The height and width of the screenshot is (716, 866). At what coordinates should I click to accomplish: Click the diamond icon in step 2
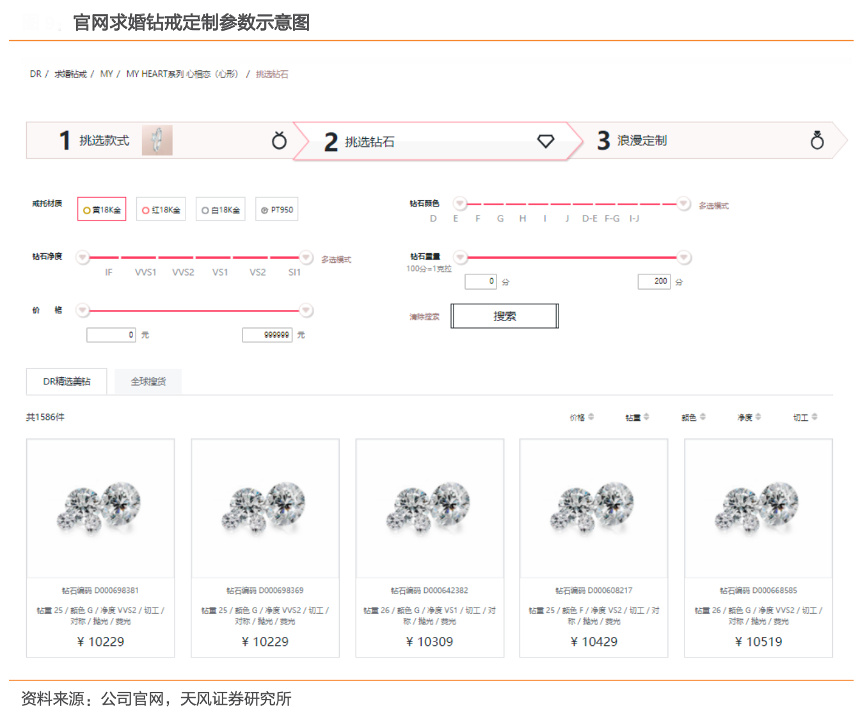pyautogui.click(x=545, y=141)
